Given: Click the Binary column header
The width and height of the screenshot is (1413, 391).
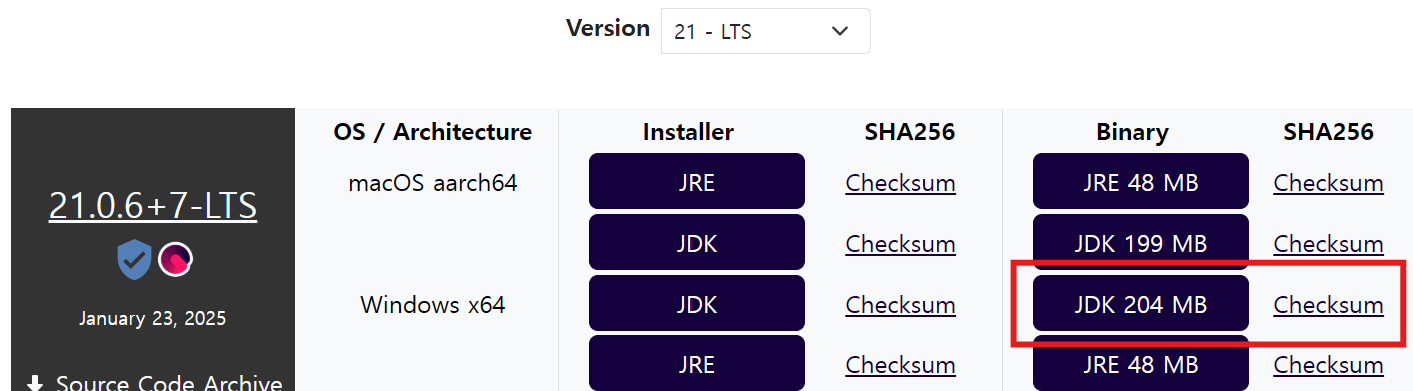Looking at the screenshot, I should pyautogui.click(x=1132, y=132).
